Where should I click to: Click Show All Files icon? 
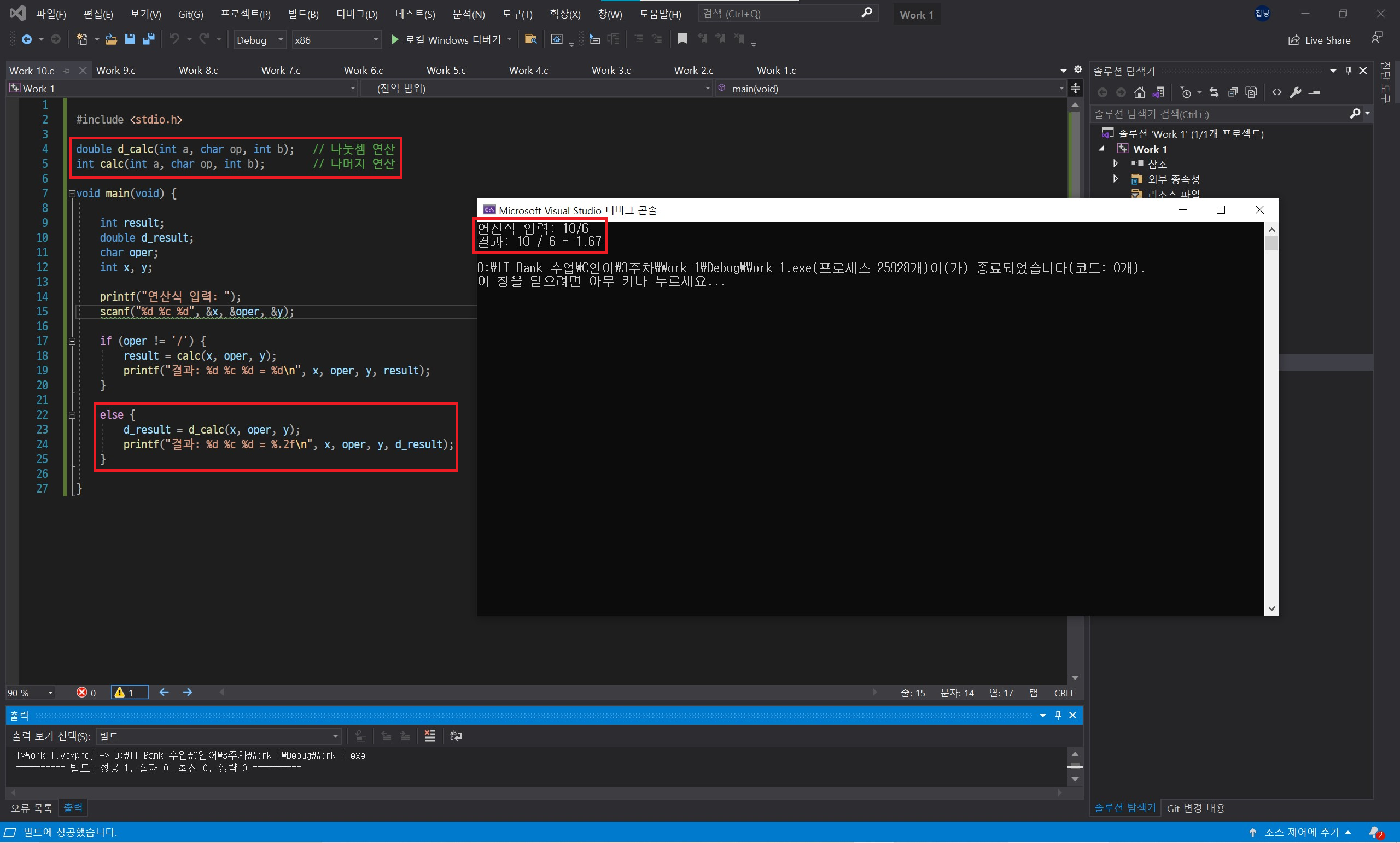pos(1251,92)
